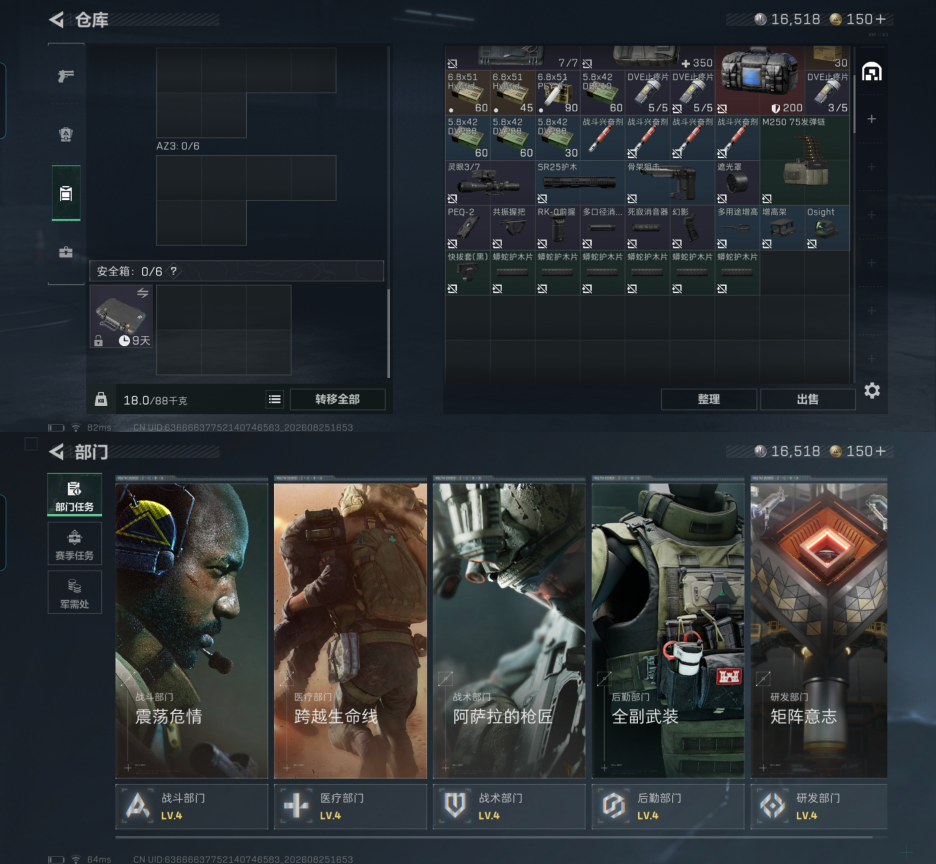Select the RK-0前握 foregrip item
Image resolution: width=936 pixels, height=864 pixels.
pos(558,227)
